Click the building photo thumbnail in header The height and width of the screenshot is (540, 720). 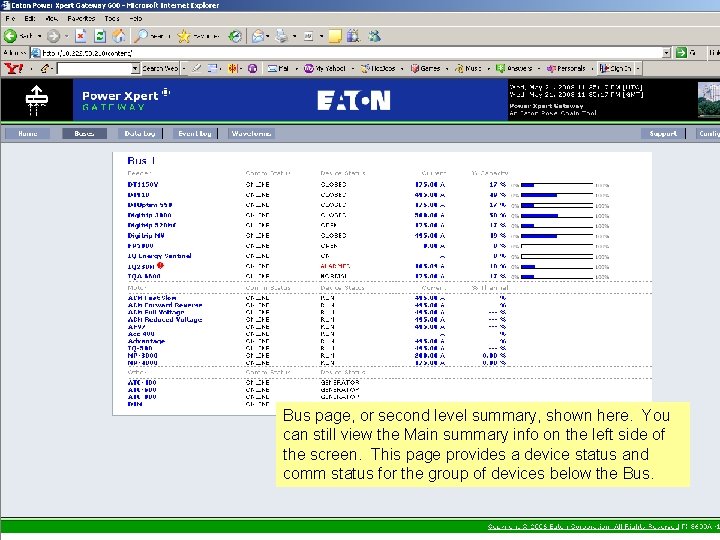[x=709, y=100]
